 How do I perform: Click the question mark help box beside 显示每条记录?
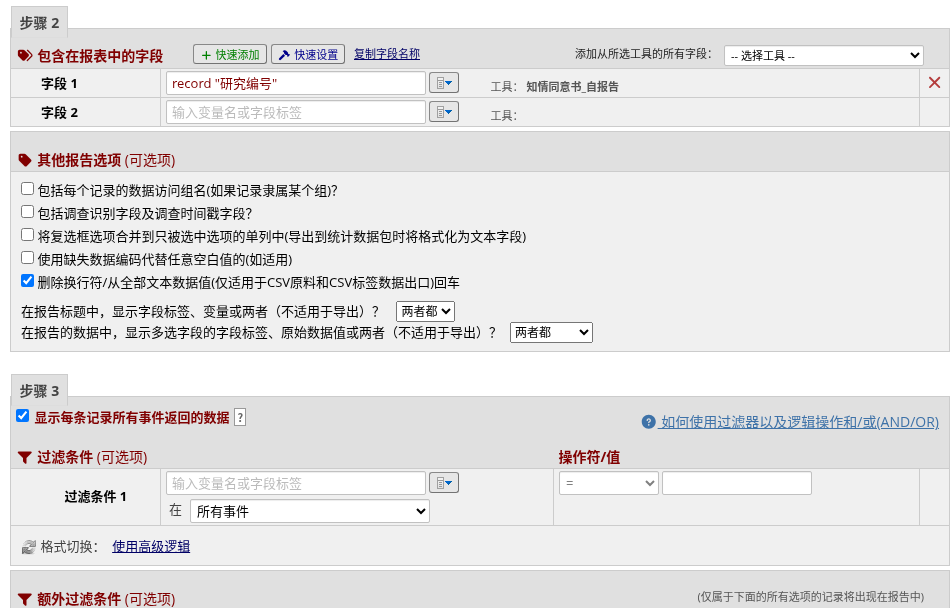pos(240,417)
